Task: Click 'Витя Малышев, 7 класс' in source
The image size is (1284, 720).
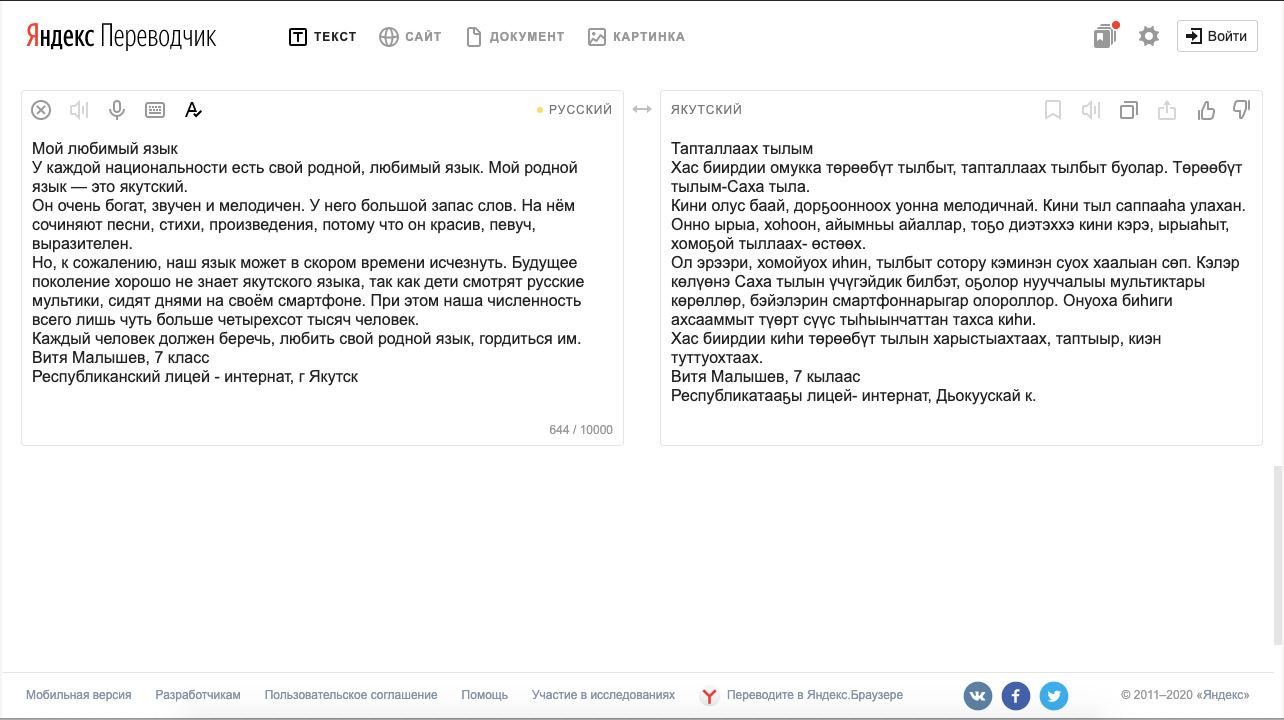Action: 120,358
